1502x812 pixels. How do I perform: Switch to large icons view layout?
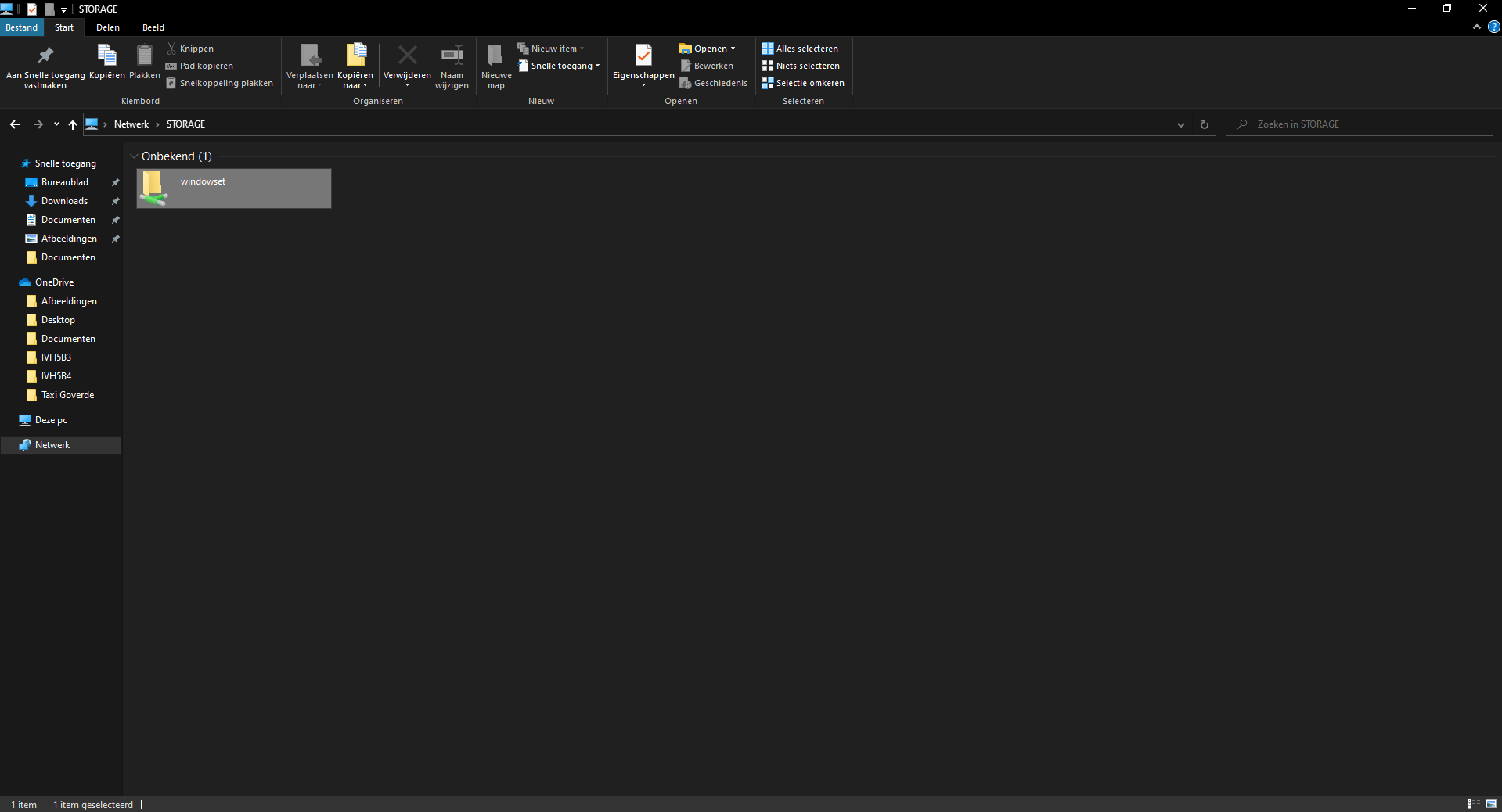[1491, 804]
